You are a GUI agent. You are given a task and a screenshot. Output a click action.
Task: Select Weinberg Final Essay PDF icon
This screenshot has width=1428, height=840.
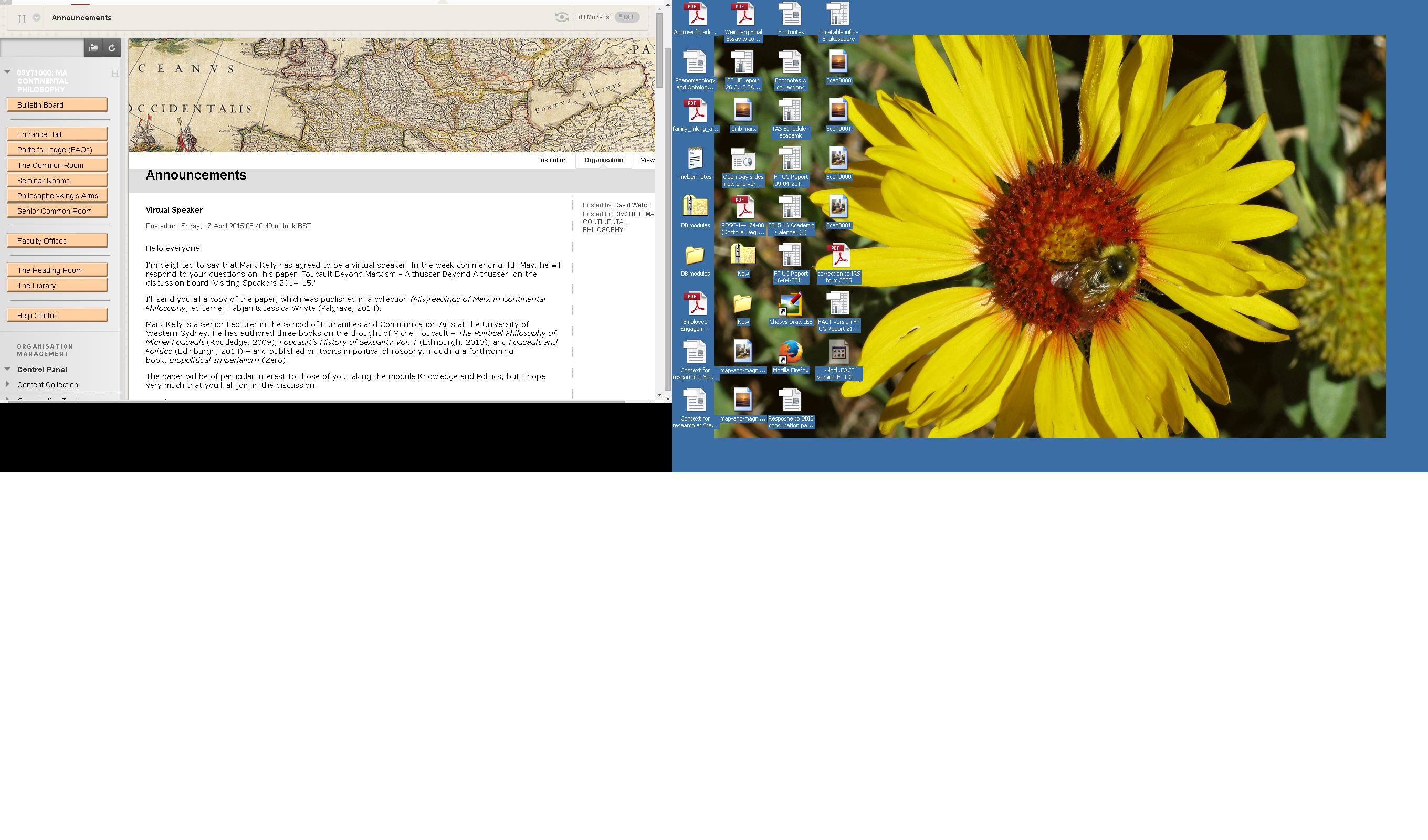tap(743, 15)
